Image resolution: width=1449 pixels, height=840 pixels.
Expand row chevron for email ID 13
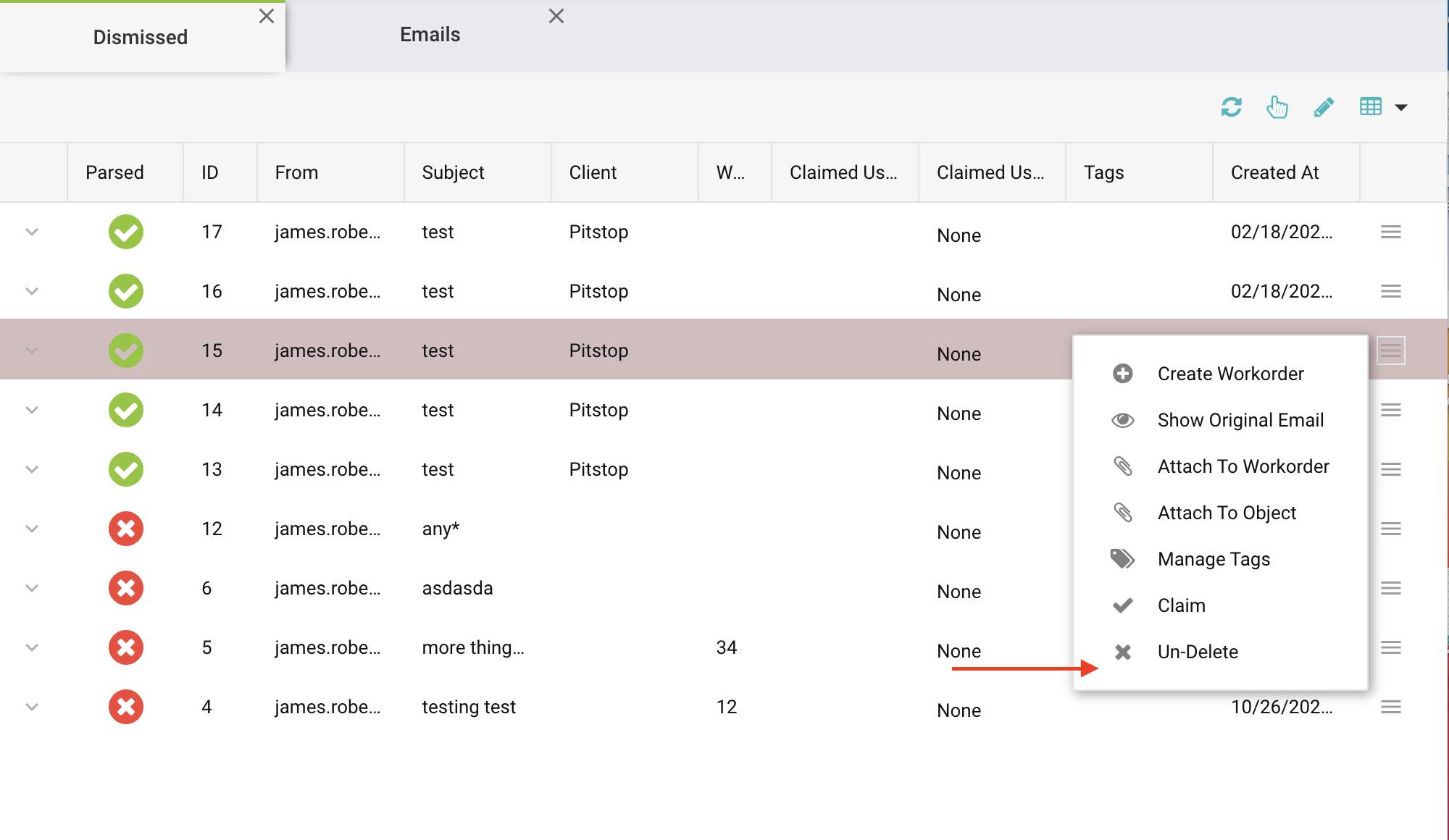coord(32,469)
